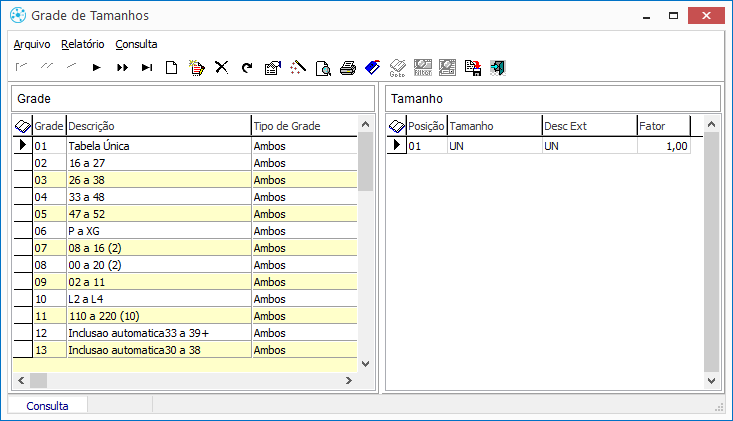Click the book icon in Grade table header
This screenshot has height=421, width=733.
click(x=23, y=126)
